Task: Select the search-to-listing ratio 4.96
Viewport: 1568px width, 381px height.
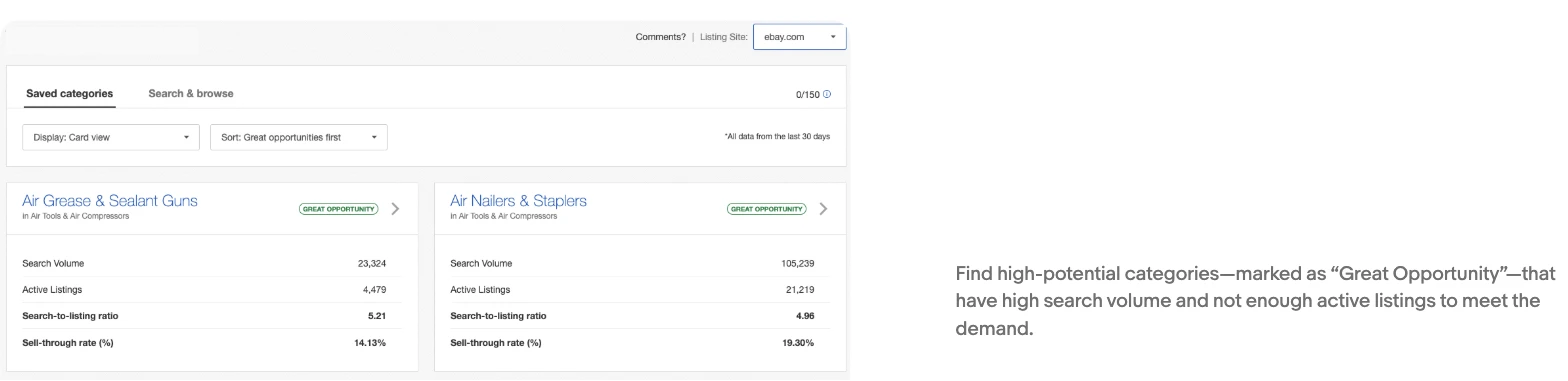Action: pyautogui.click(x=805, y=316)
